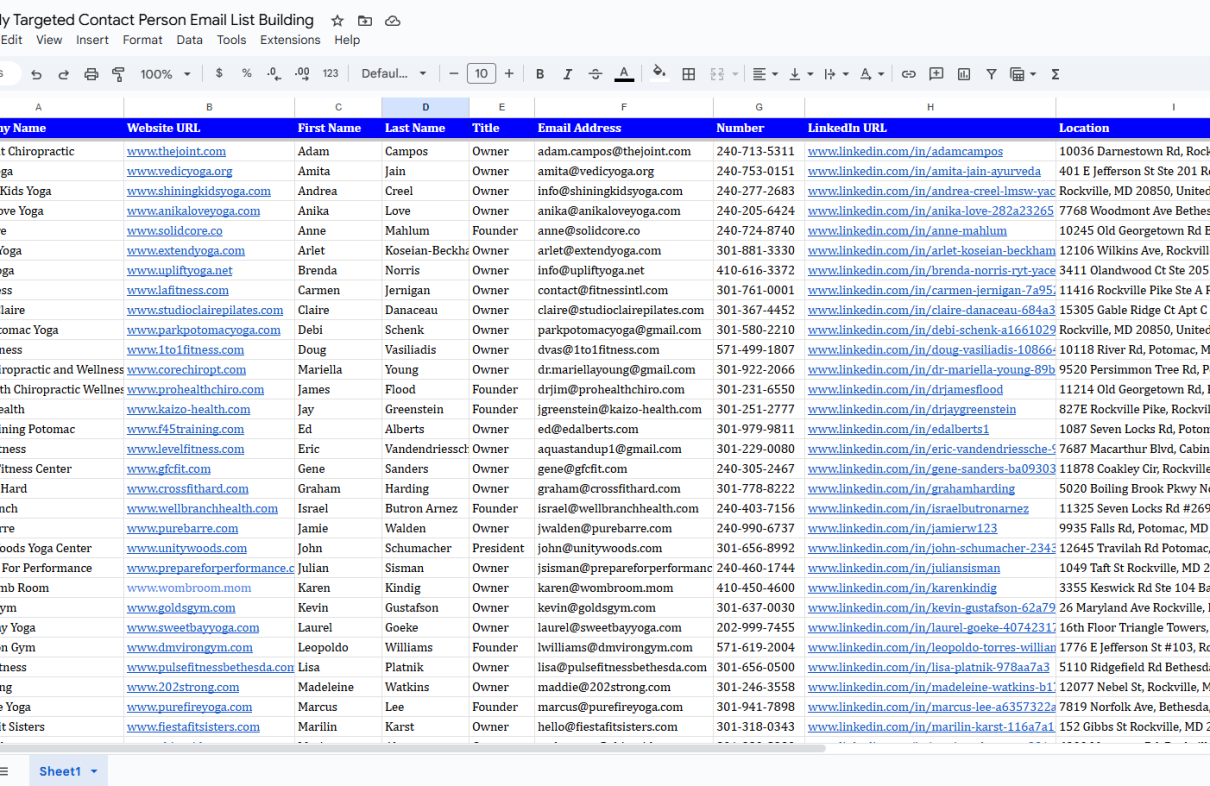Format as percent
The width and height of the screenshot is (1210, 786).
[x=246, y=73]
